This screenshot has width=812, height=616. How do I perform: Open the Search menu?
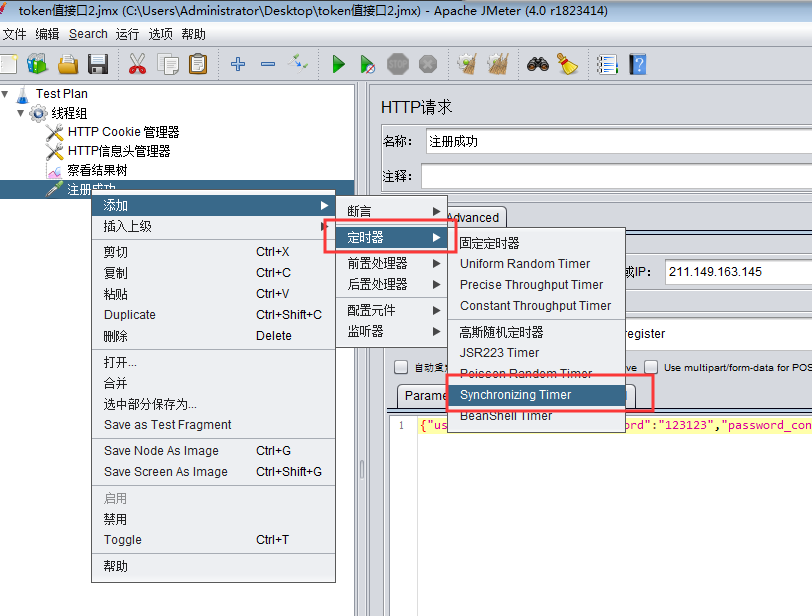tap(88, 34)
